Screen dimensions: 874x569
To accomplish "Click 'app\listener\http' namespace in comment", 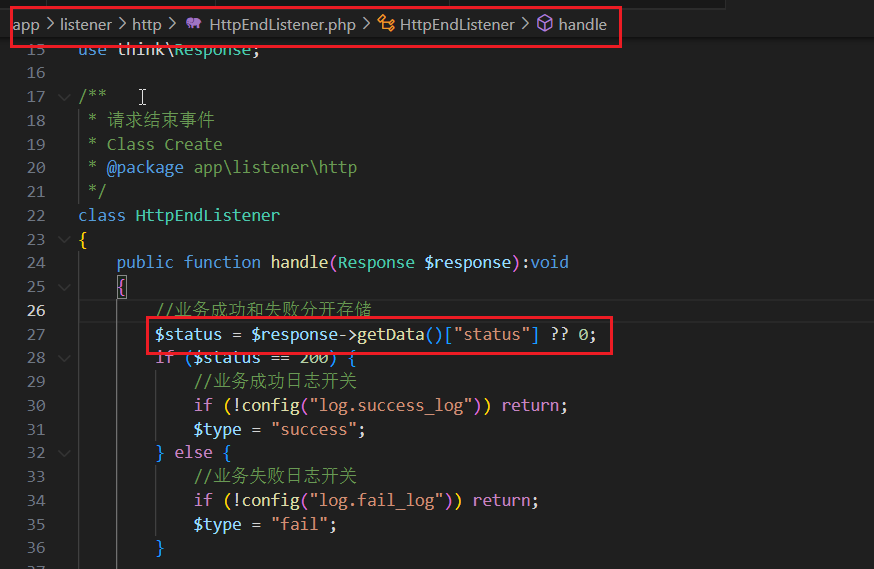I will 275,168.
